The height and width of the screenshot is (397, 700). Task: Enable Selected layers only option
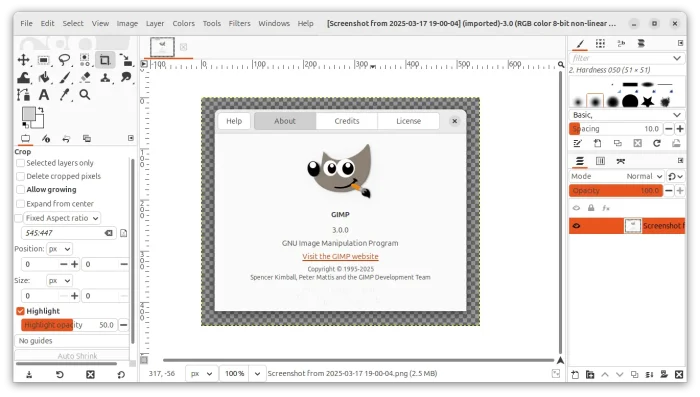[20, 163]
